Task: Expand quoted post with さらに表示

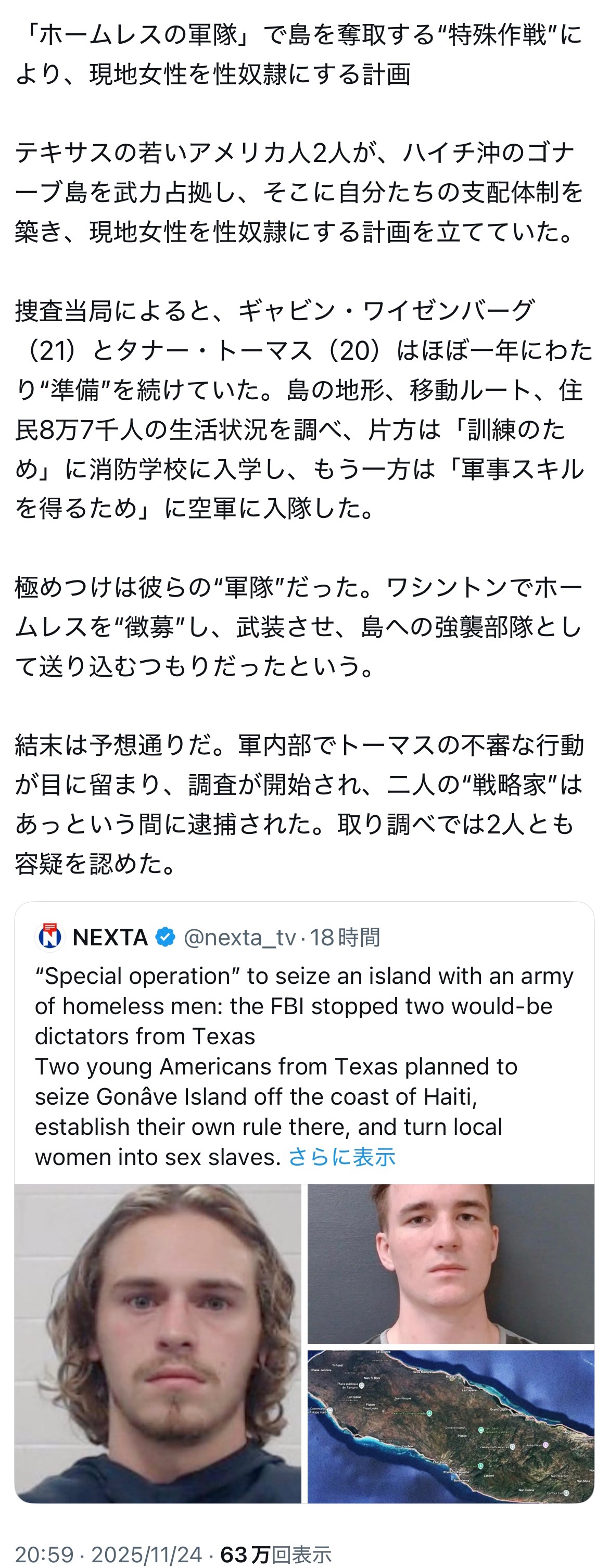Action: click(x=341, y=1157)
